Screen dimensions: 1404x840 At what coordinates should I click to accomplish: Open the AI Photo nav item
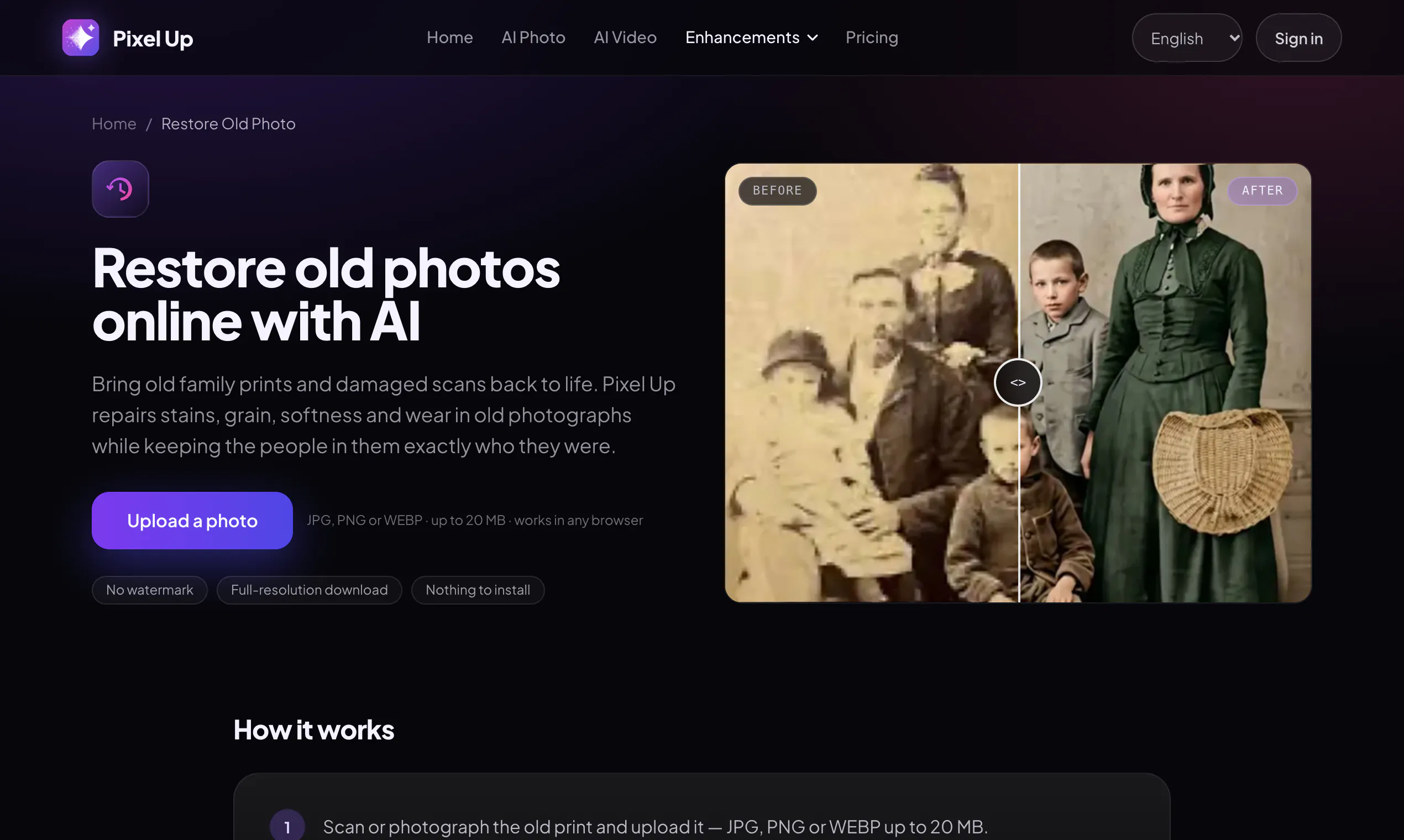click(533, 38)
